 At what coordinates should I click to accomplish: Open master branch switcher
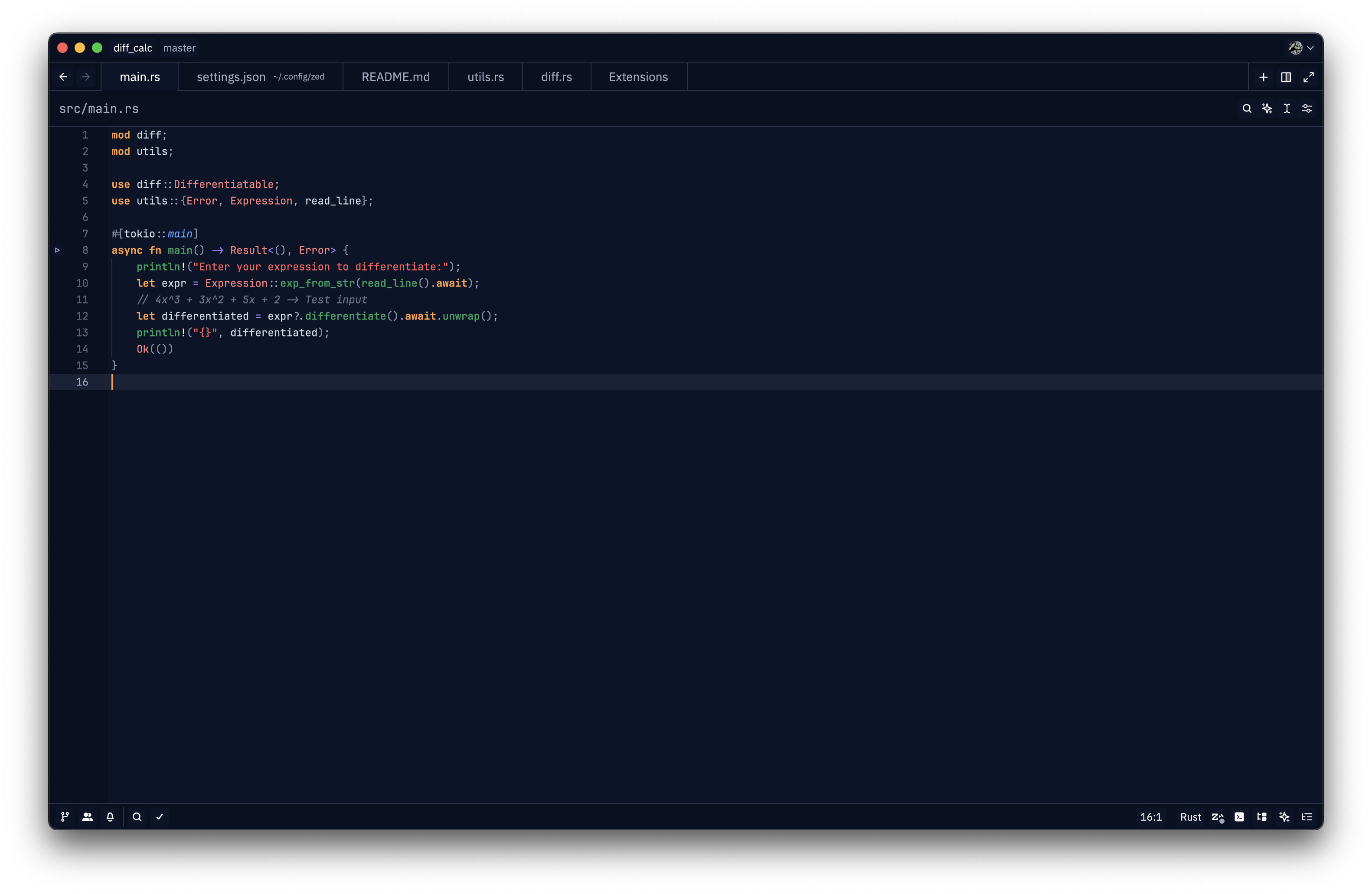pos(179,48)
